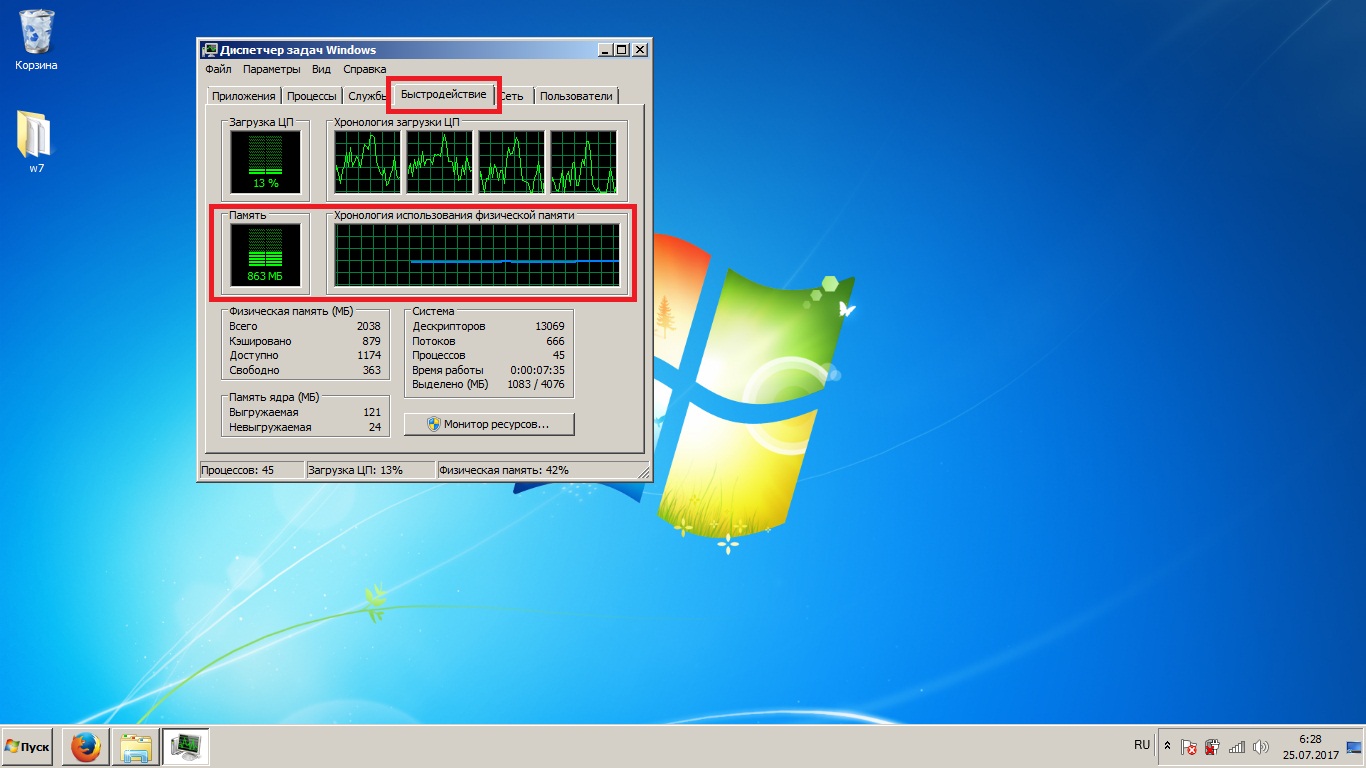Image resolution: width=1366 pixels, height=768 pixels.
Task: Open Firefox from the taskbar
Action: point(86,747)
